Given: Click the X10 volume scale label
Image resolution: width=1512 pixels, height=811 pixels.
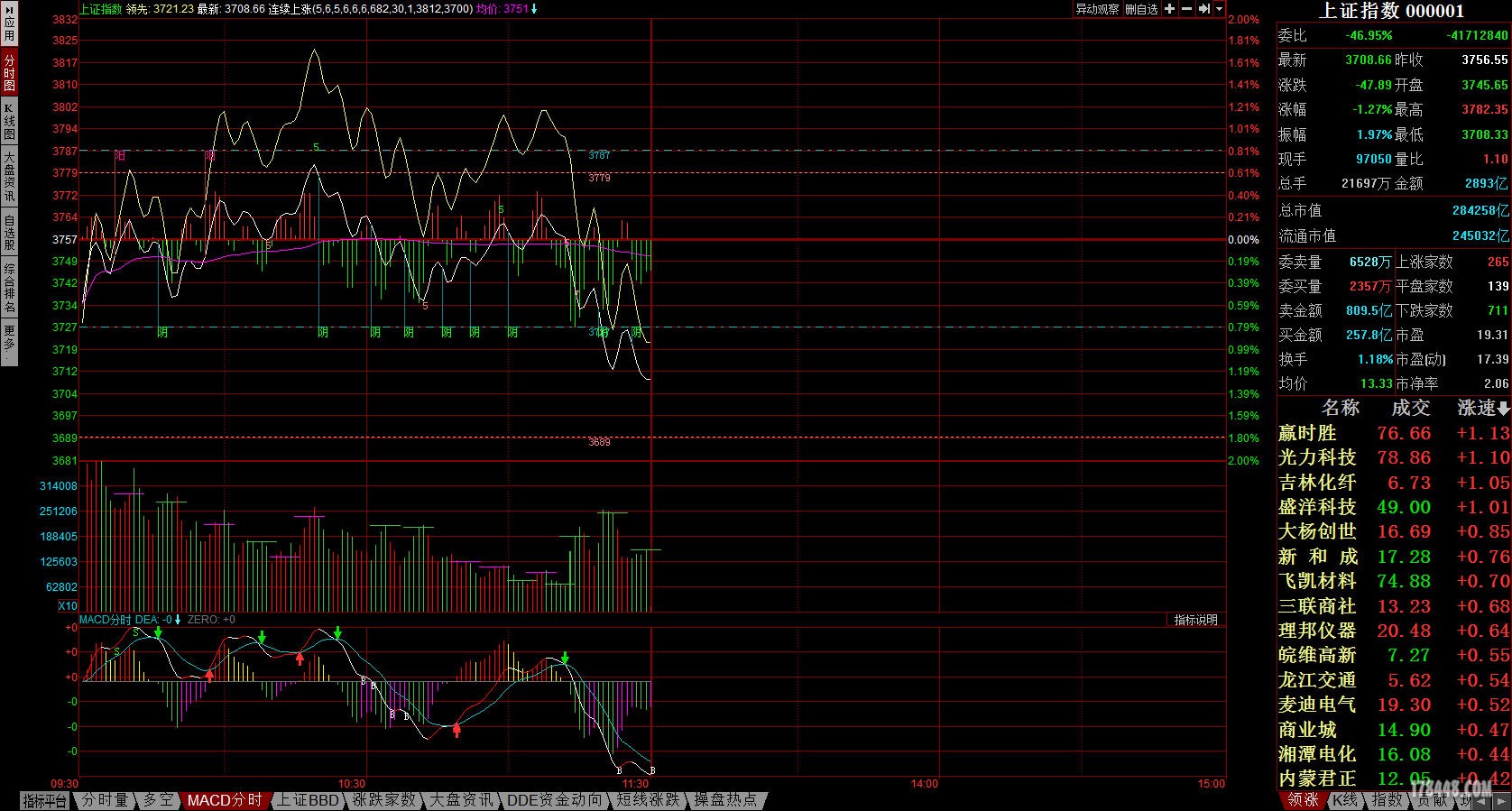Looking at the screenshot, I should pos(68,606).
